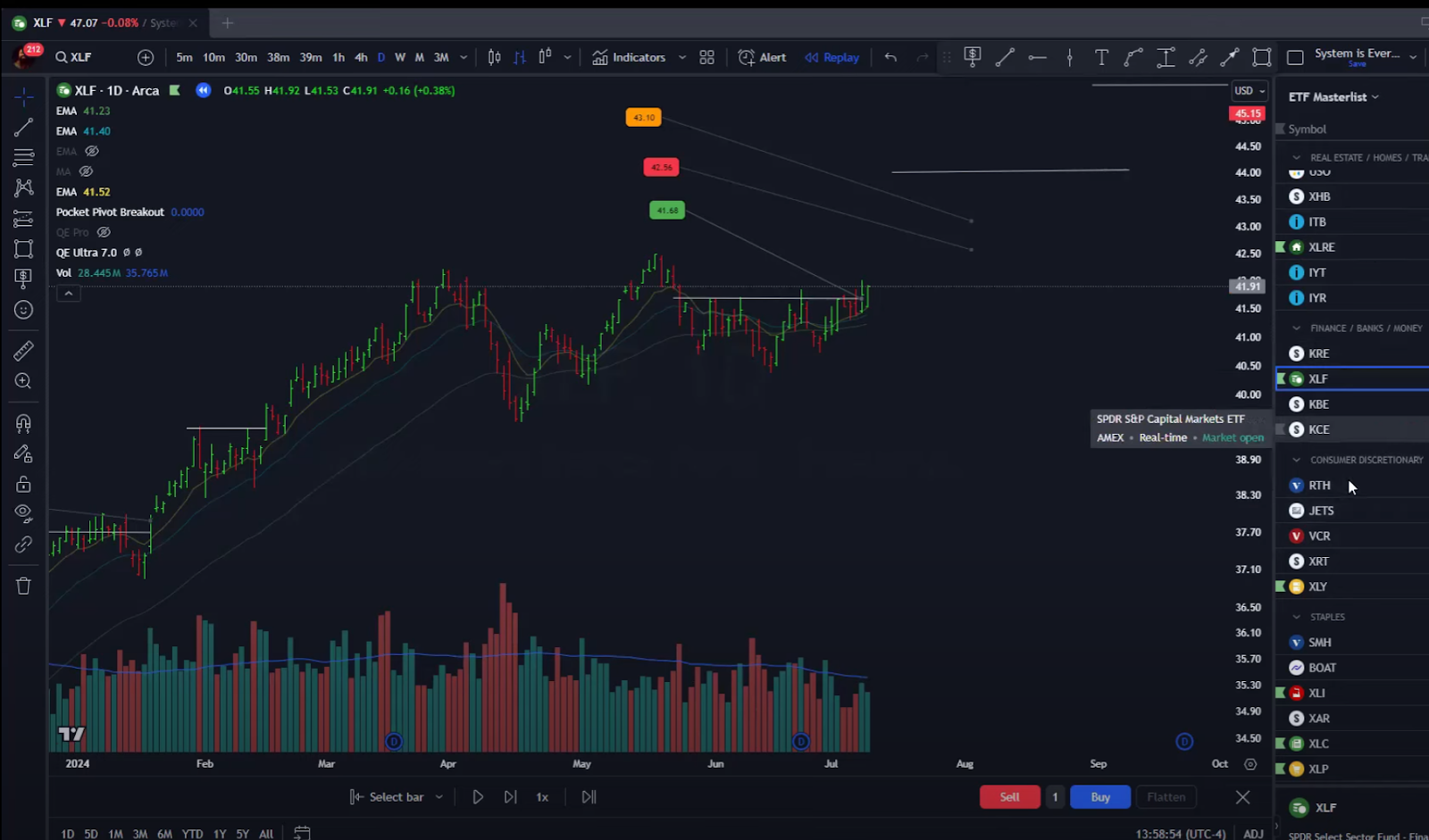The height and width of the screenshot is (840, 1429).
Task: Open the Select bar replay dropdown
Action: [x=397, y=797]
